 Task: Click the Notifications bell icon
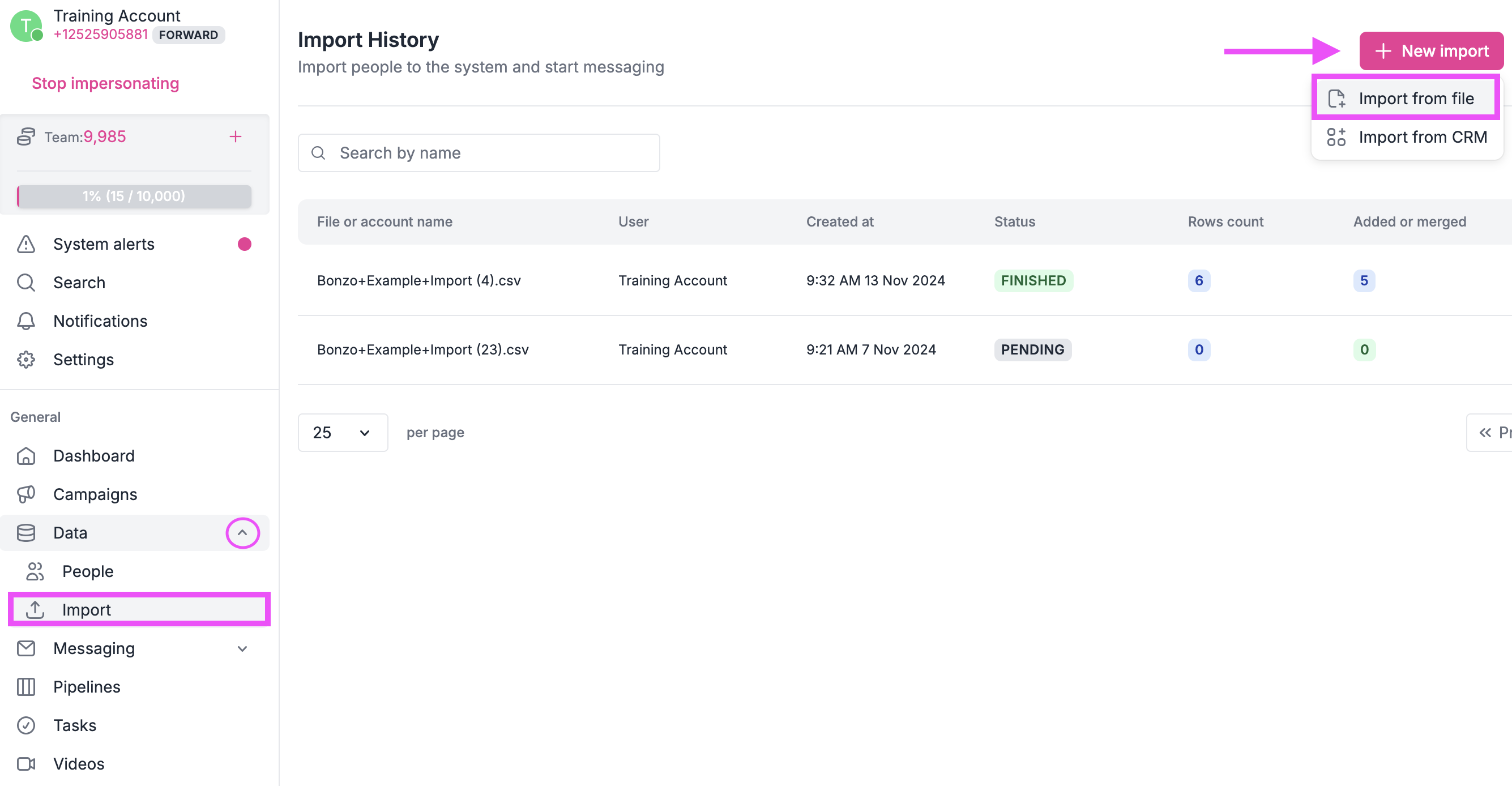(26, 321)
